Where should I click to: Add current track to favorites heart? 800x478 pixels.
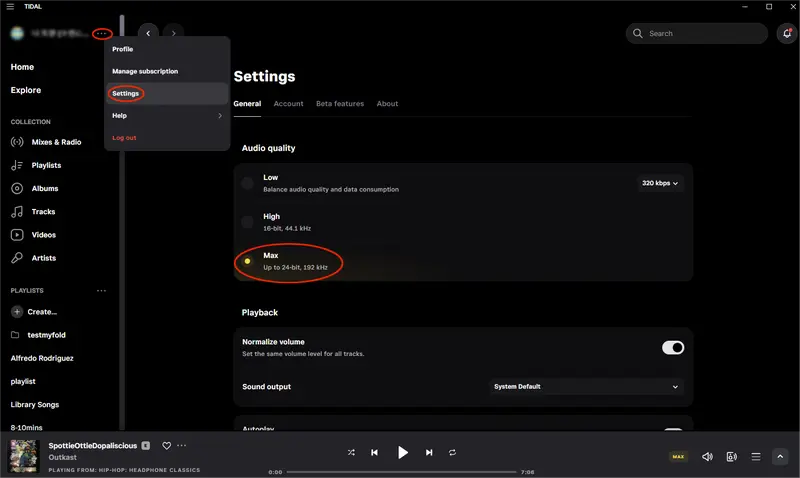[166, 446]
